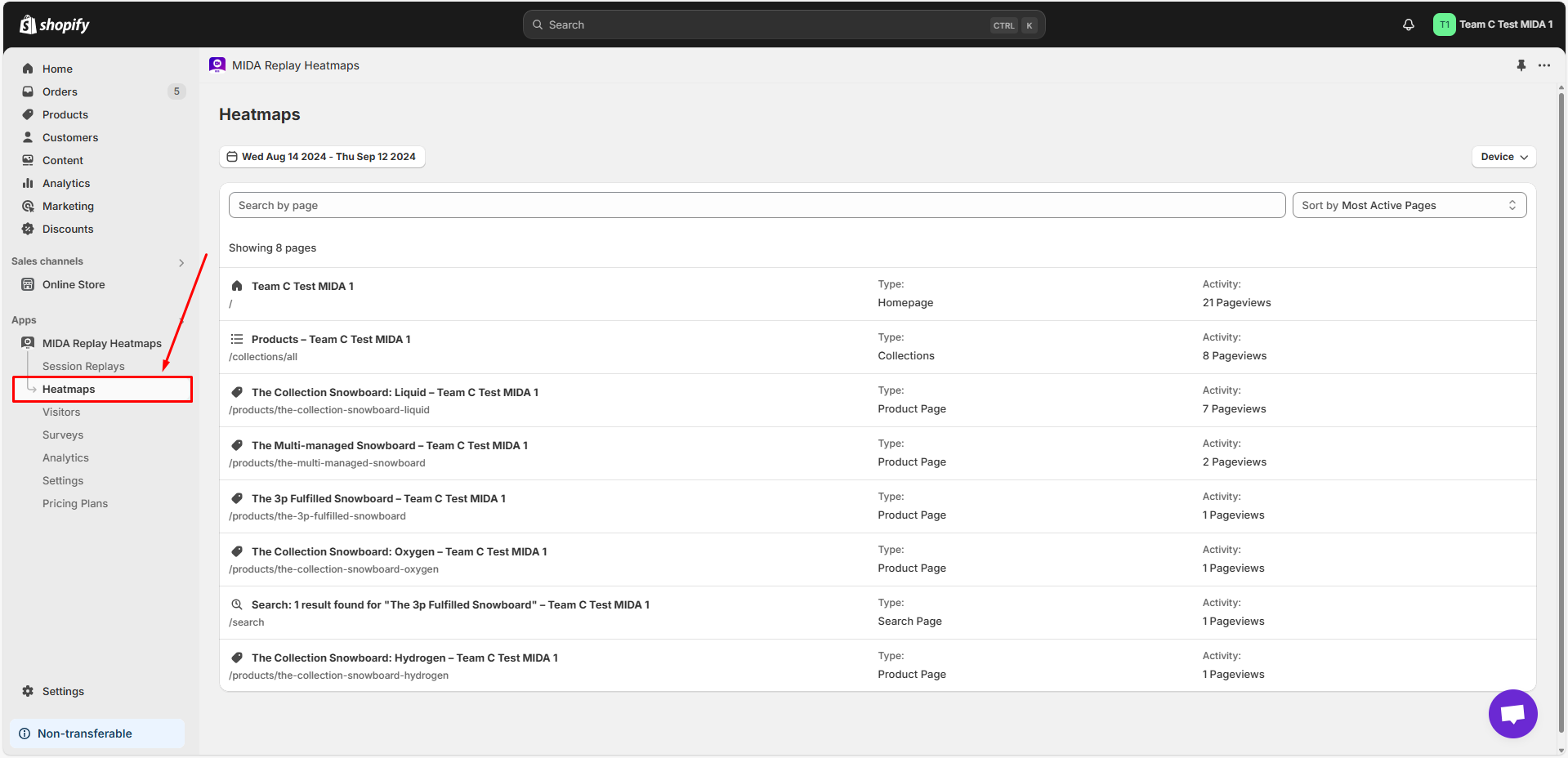1568x758 pixels.
Task: Open the Surveys menu item
Action: point(63,435)
